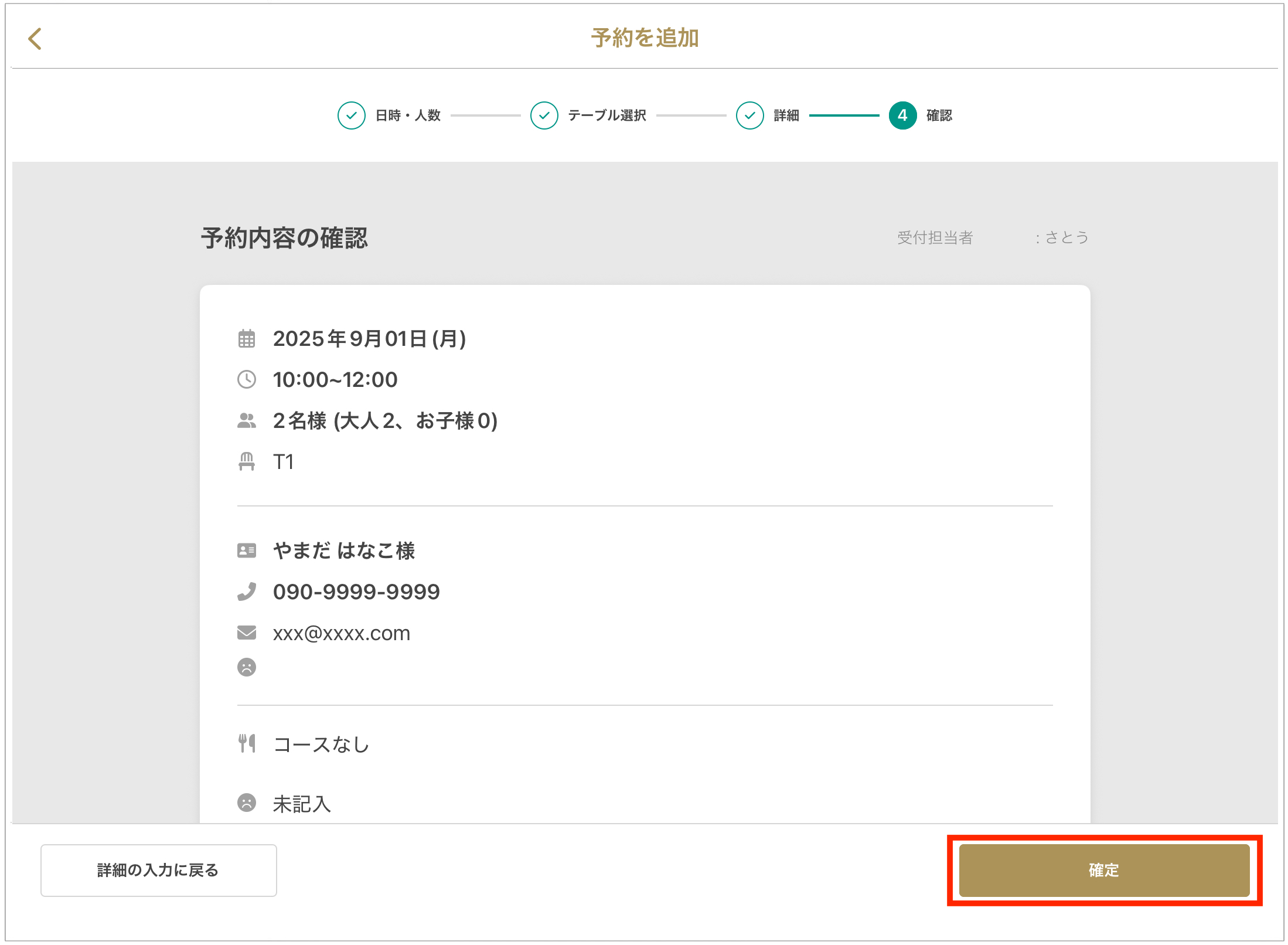Click the calendar icon beside the date

(x=247, y=339)
